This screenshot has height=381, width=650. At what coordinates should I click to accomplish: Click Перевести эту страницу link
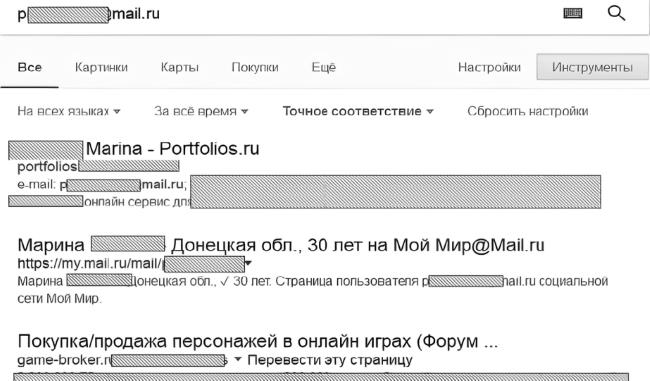tap(330, 360)
